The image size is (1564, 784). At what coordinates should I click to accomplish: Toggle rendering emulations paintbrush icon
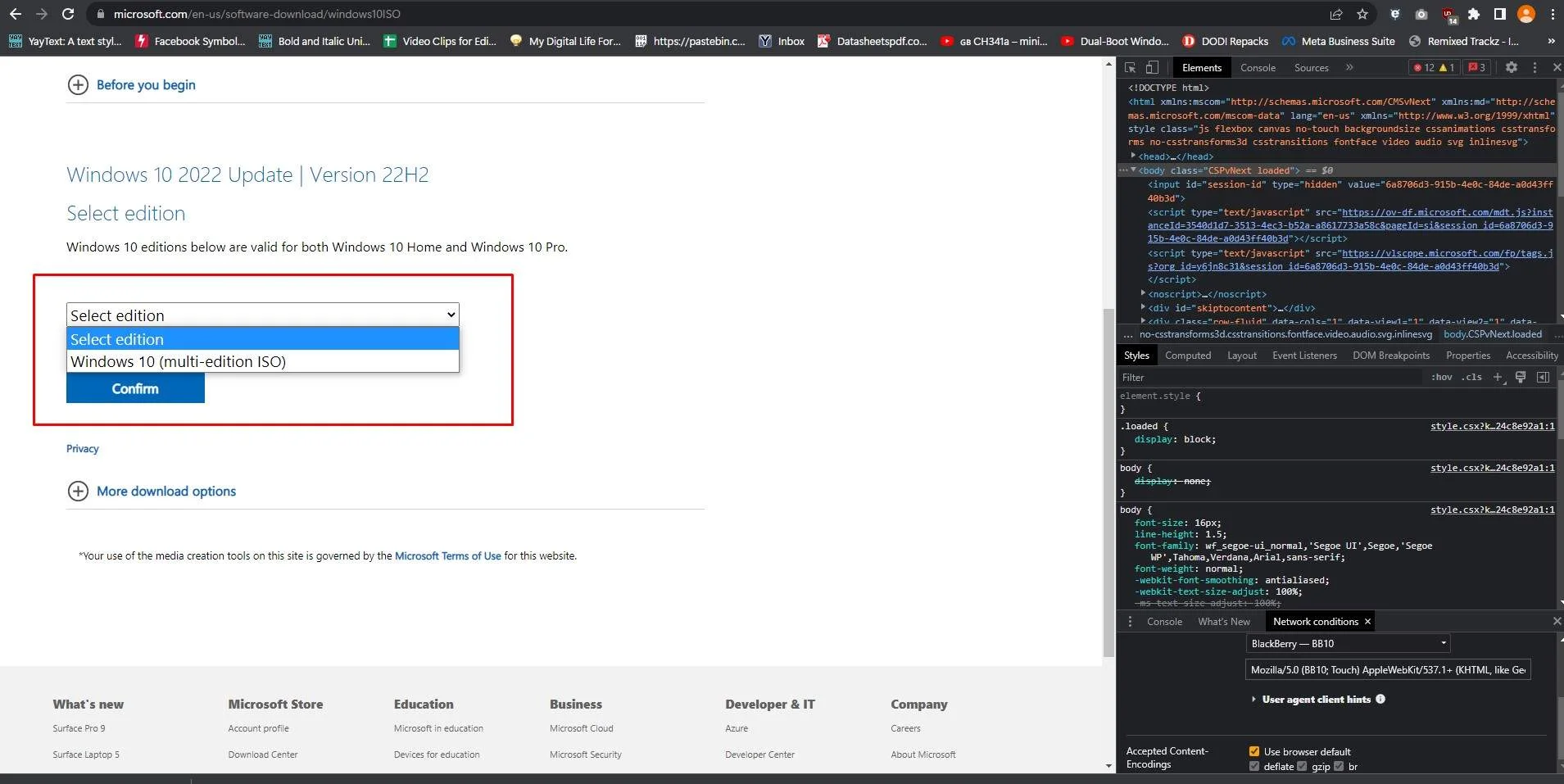[1521, 377]
